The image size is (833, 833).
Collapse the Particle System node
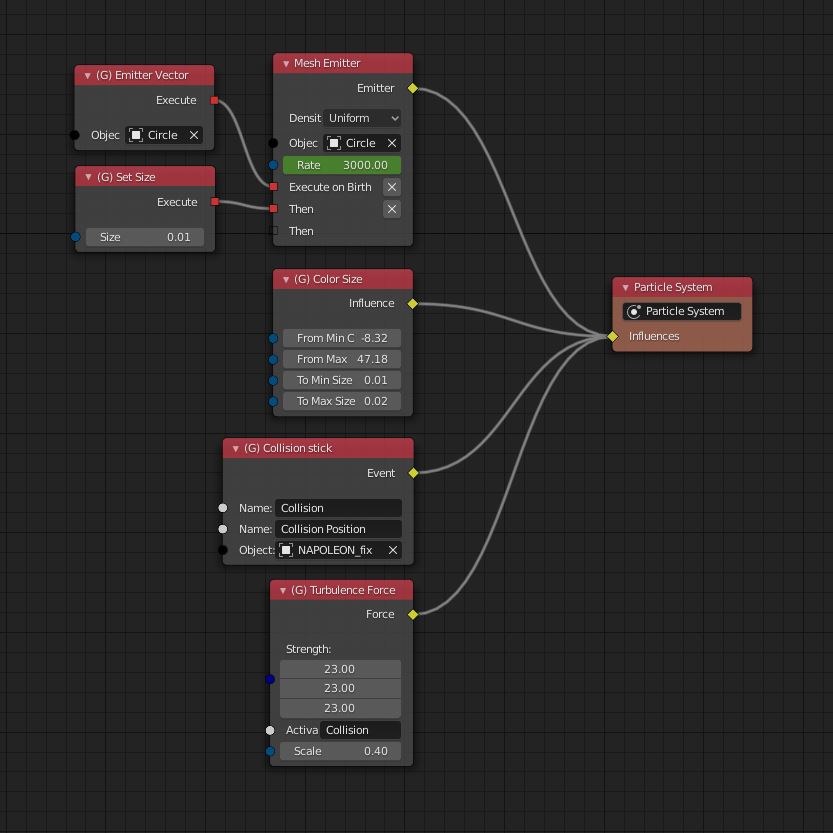pos(625,287)
